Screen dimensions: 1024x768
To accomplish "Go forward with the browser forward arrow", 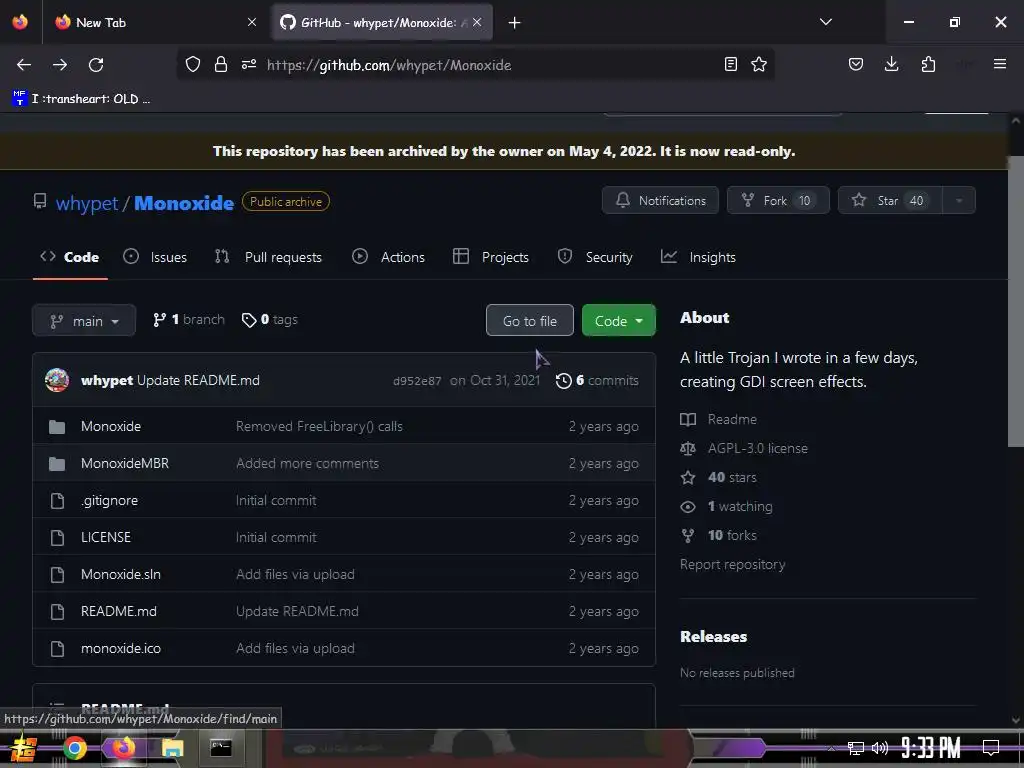I will (59, 65).
